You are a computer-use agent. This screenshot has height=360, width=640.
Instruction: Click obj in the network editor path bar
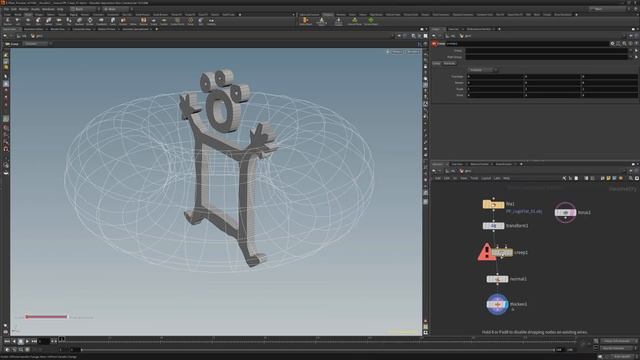coord(450,171)
